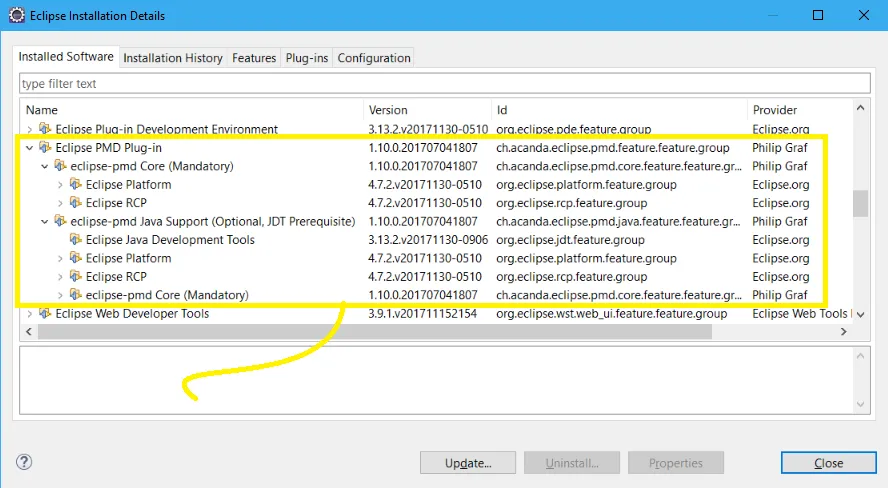Expand the Eclipse Plug-in Development Environment node
This screenshot has height=488, width=888.
[29, 130]
